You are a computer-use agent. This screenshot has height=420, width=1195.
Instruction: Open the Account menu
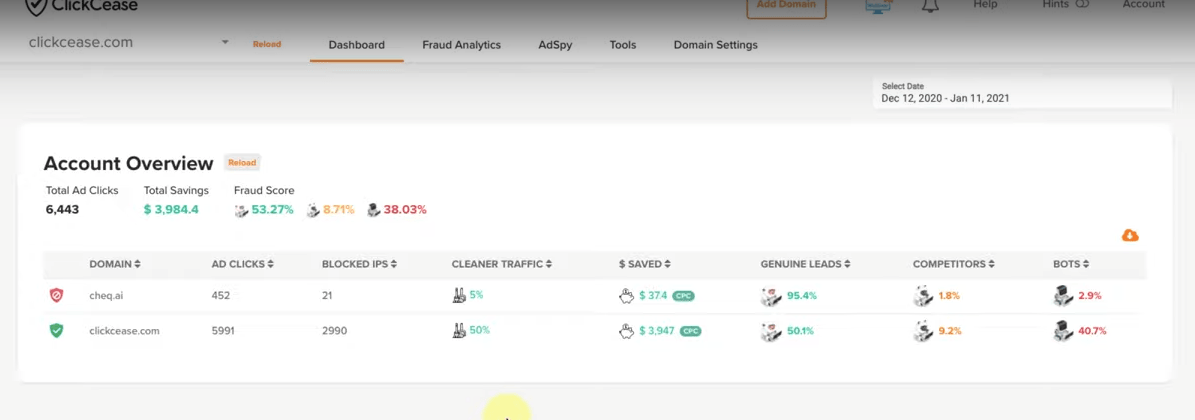tap(1144, 5)
